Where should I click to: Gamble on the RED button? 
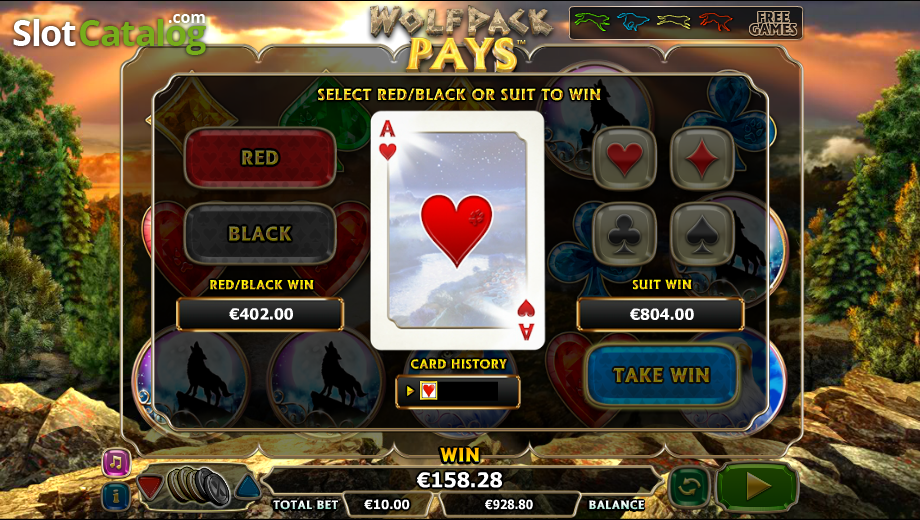[x=260, y=158]
